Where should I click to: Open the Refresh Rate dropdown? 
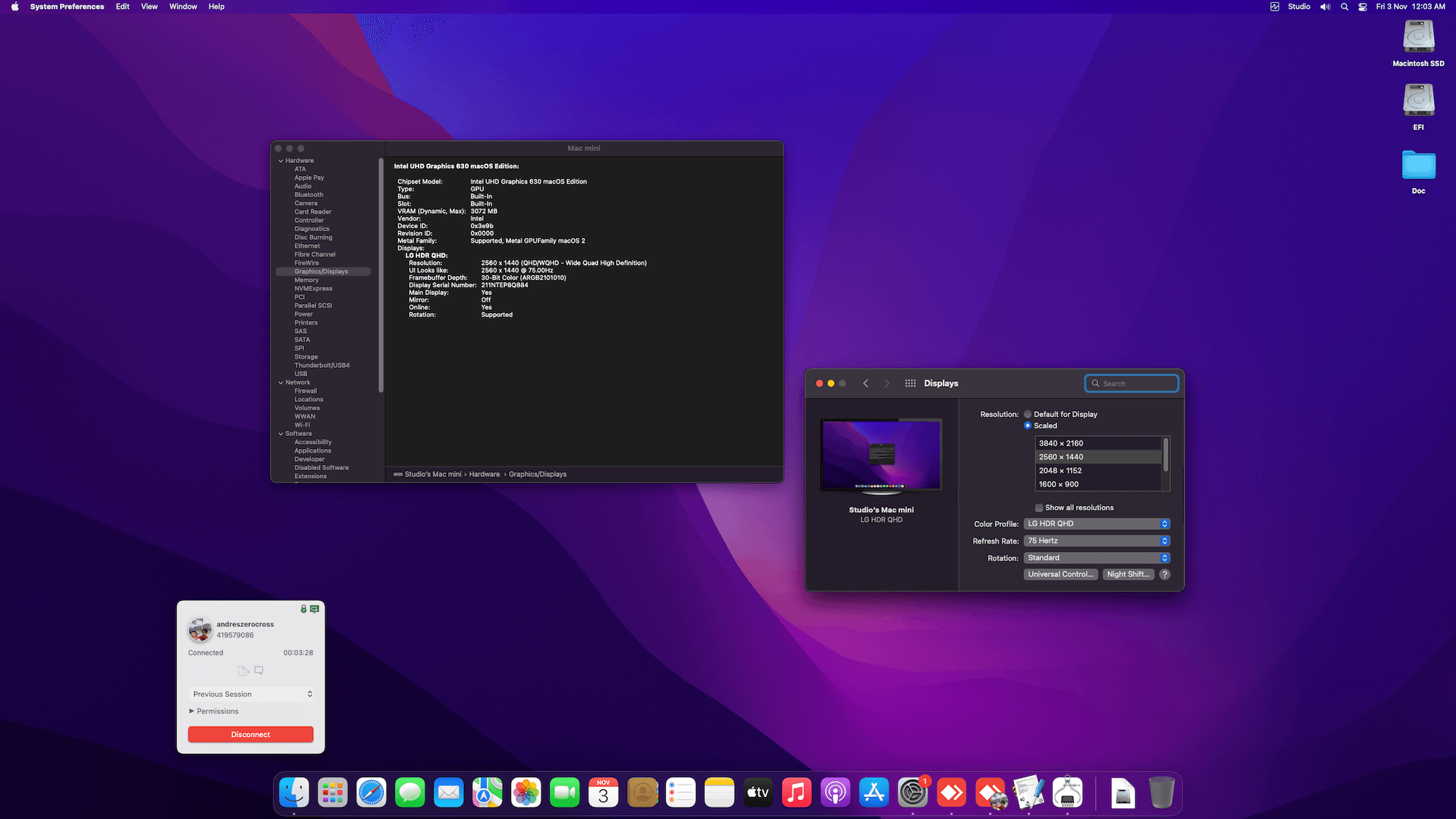tap(1097, 541)
